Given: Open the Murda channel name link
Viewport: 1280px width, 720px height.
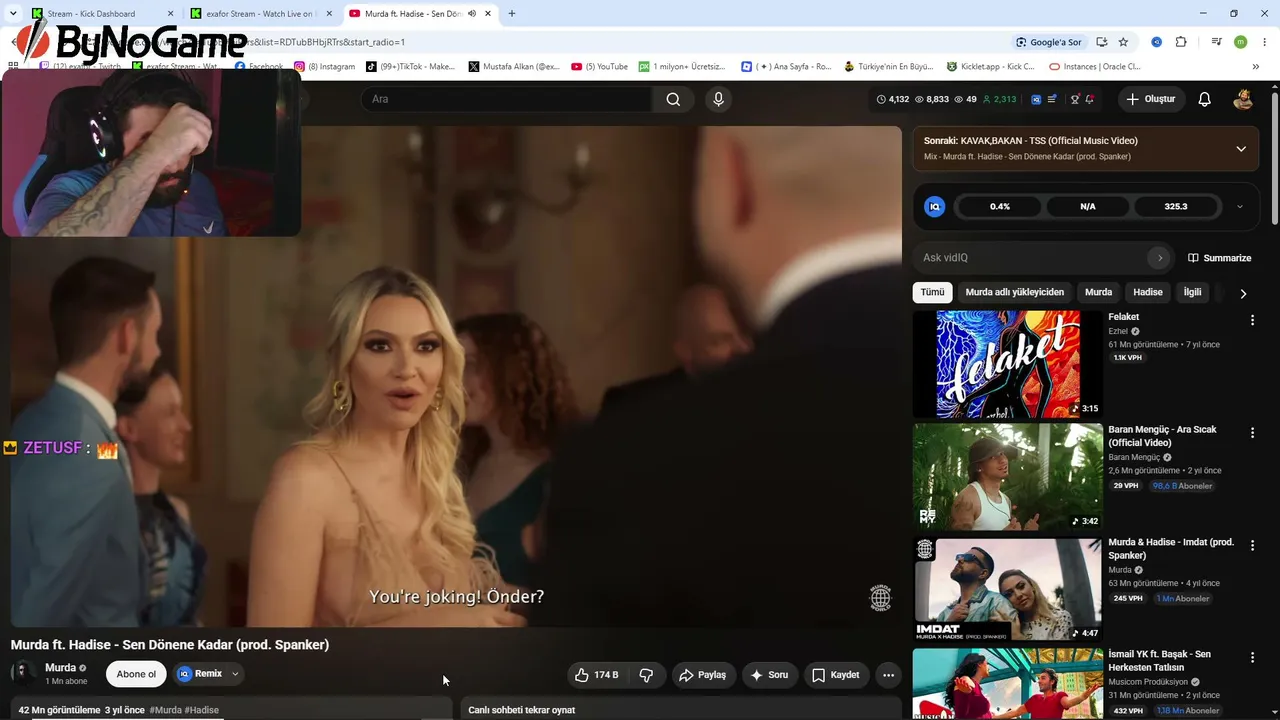Looking at the screenshot, I should tap(61, 668).
